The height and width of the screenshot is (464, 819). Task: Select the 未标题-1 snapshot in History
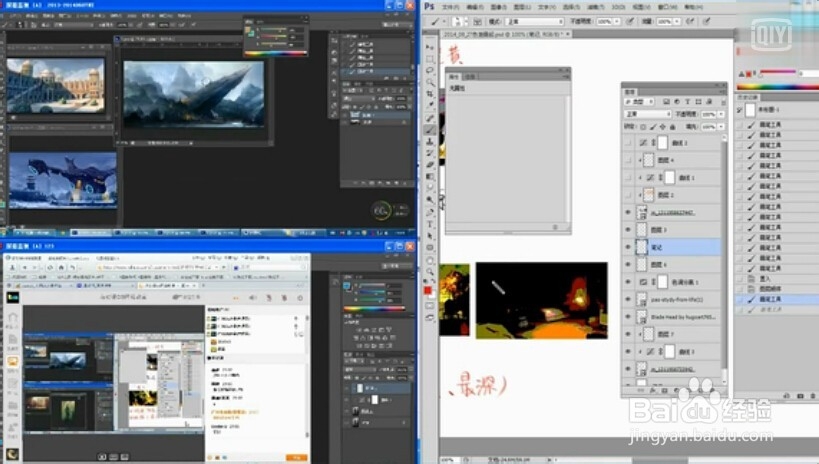tap(777, 110)
